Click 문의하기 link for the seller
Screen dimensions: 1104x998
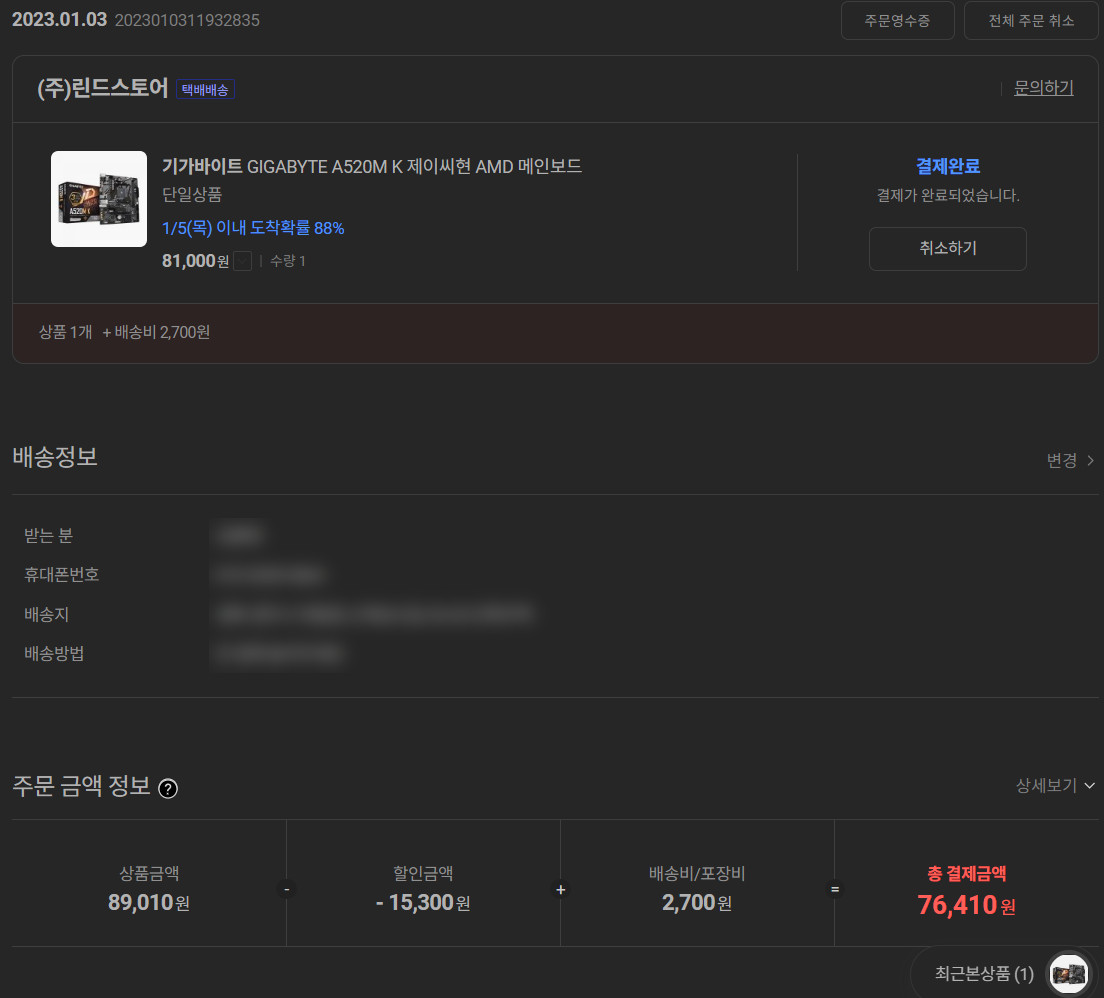tap(1043, 88)
